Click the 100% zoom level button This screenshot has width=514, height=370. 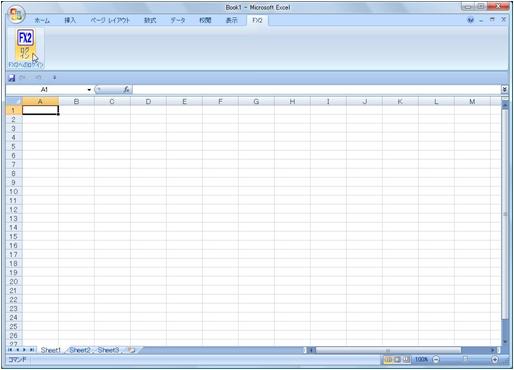[x=421, y=359]
